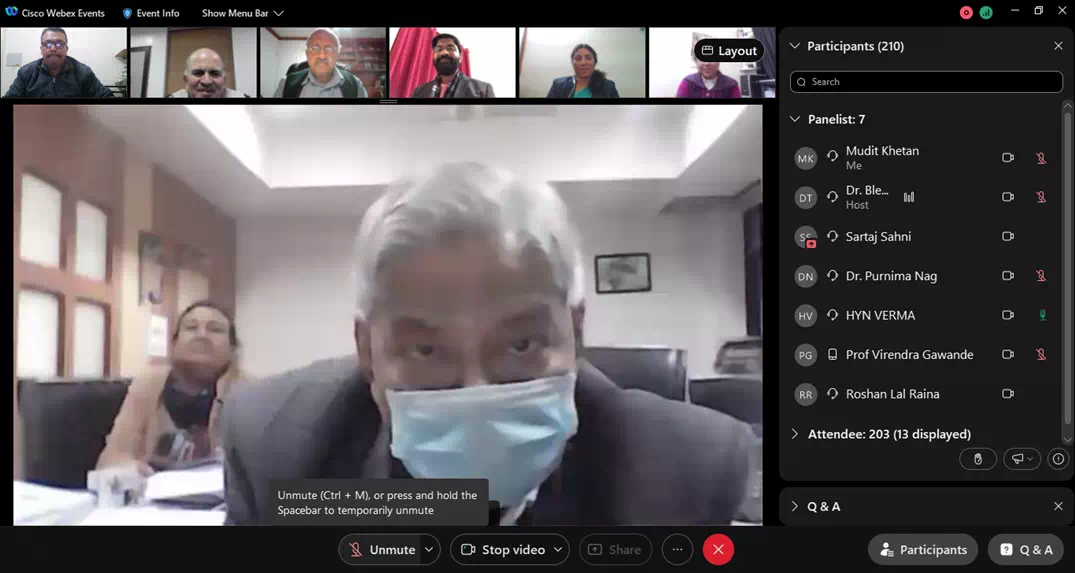This screenshot has width=1075, height=573.
Task: Select thumbnail of man by bookshelf
Action: pos(323,62)
